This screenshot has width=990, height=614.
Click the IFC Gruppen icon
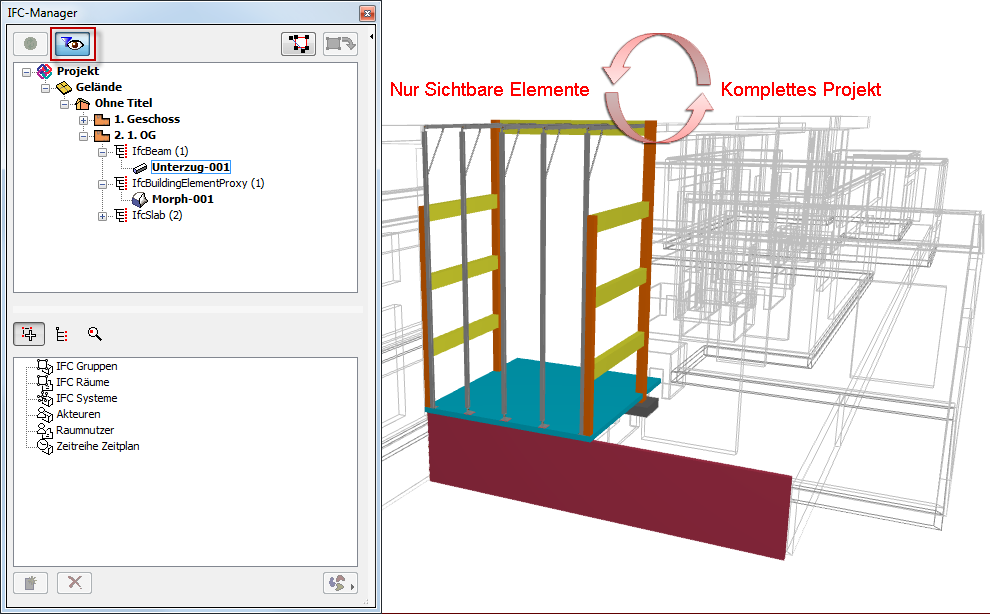pyautogui.click(x=45, y=366)
